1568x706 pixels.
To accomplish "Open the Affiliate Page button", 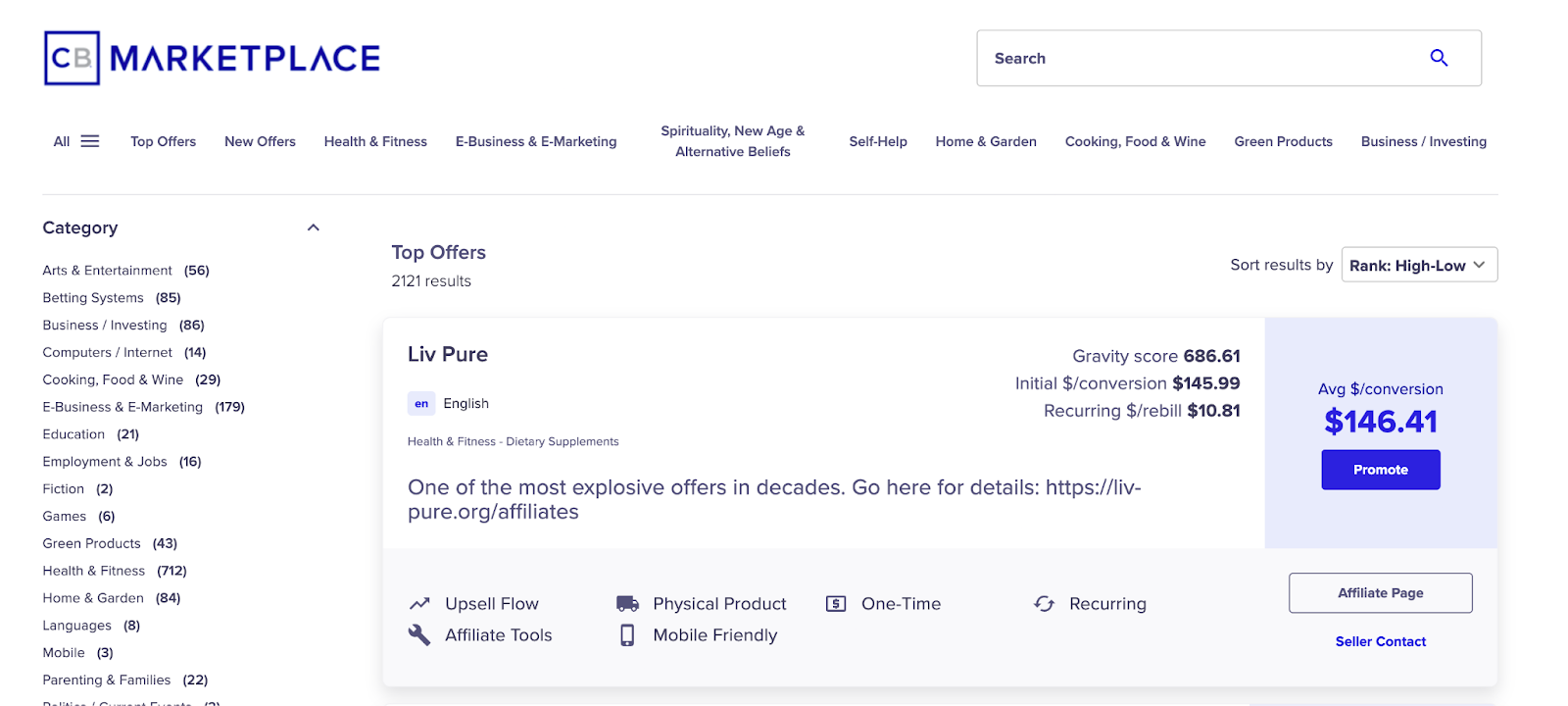I will pyautogui.click(x=1380, y=593).
